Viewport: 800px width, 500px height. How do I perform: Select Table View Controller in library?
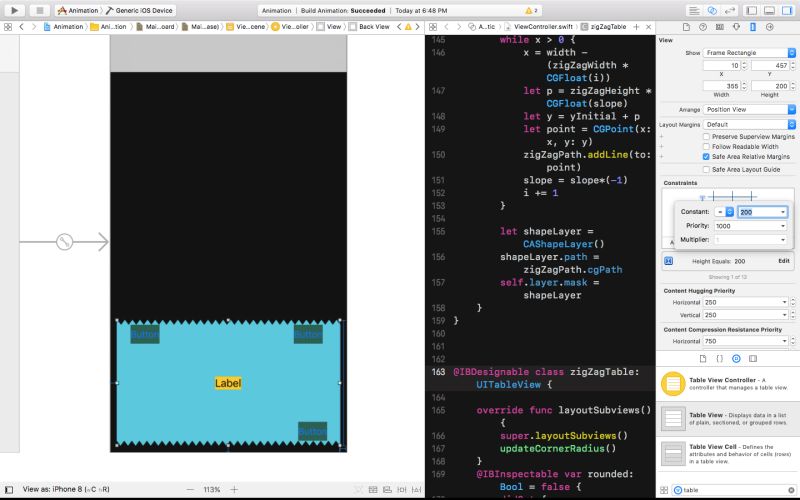coord(728,384)
